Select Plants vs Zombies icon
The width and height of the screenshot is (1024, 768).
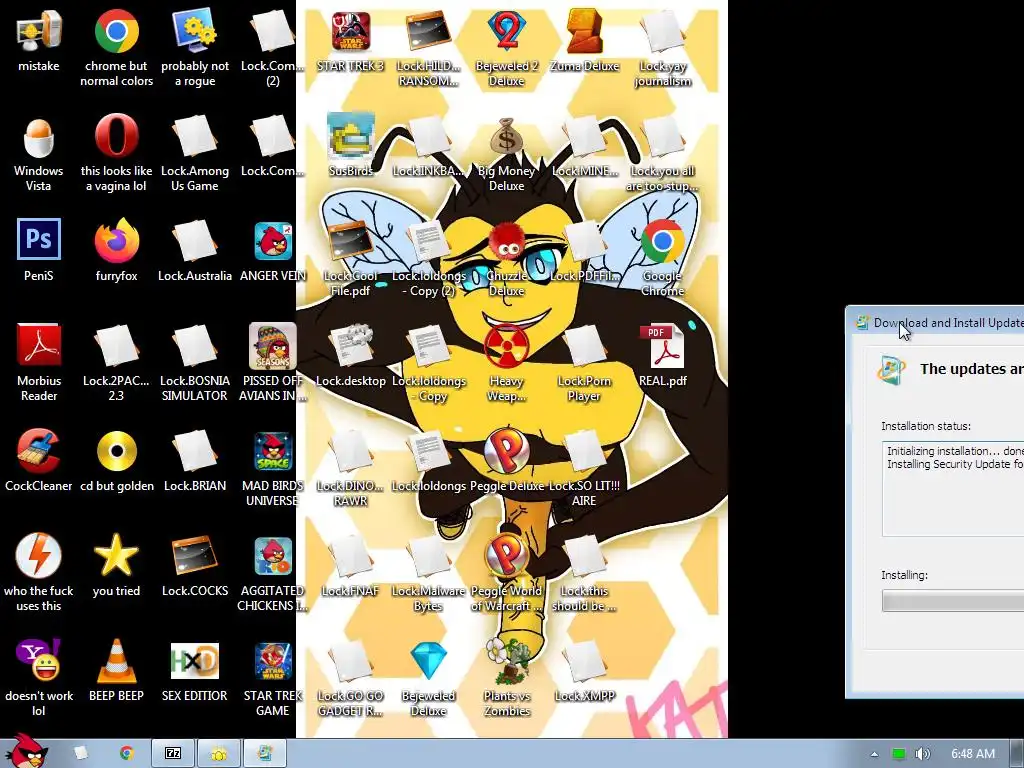tap(507, 661)
